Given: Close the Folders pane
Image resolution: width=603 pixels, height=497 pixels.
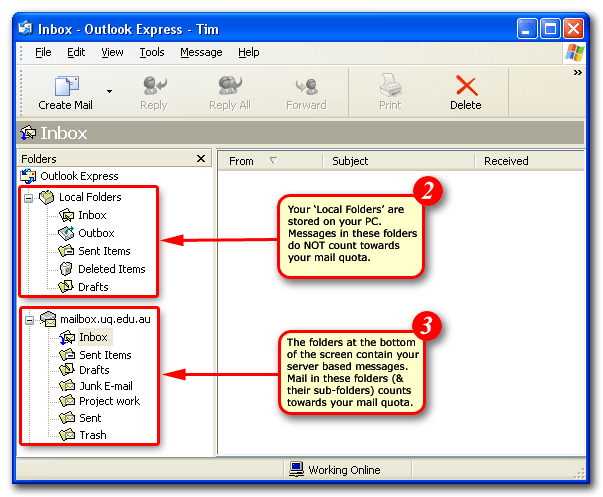Looking at the screenshot, I should coord(200,159).
